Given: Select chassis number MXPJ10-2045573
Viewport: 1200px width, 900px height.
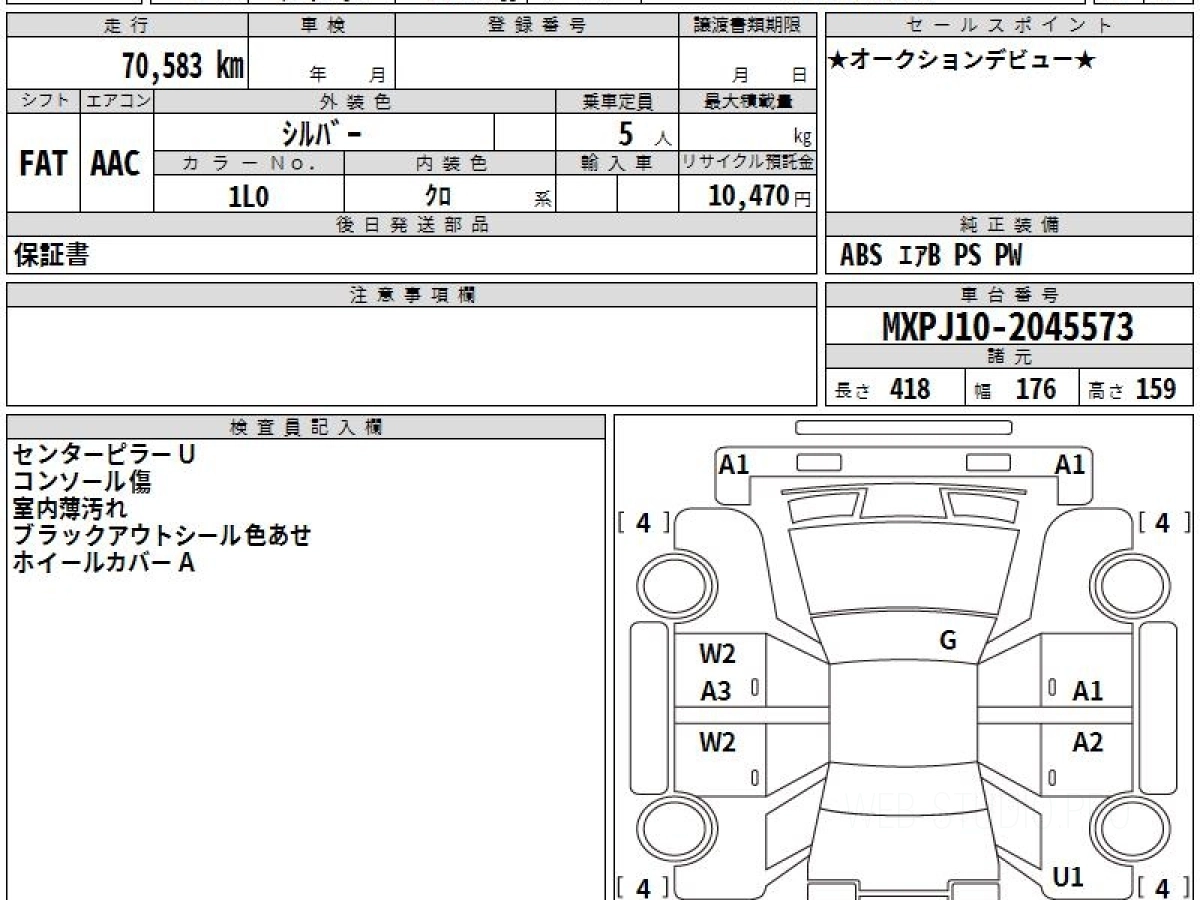Looking at the screenshot, I should (x=1008, y=326).
